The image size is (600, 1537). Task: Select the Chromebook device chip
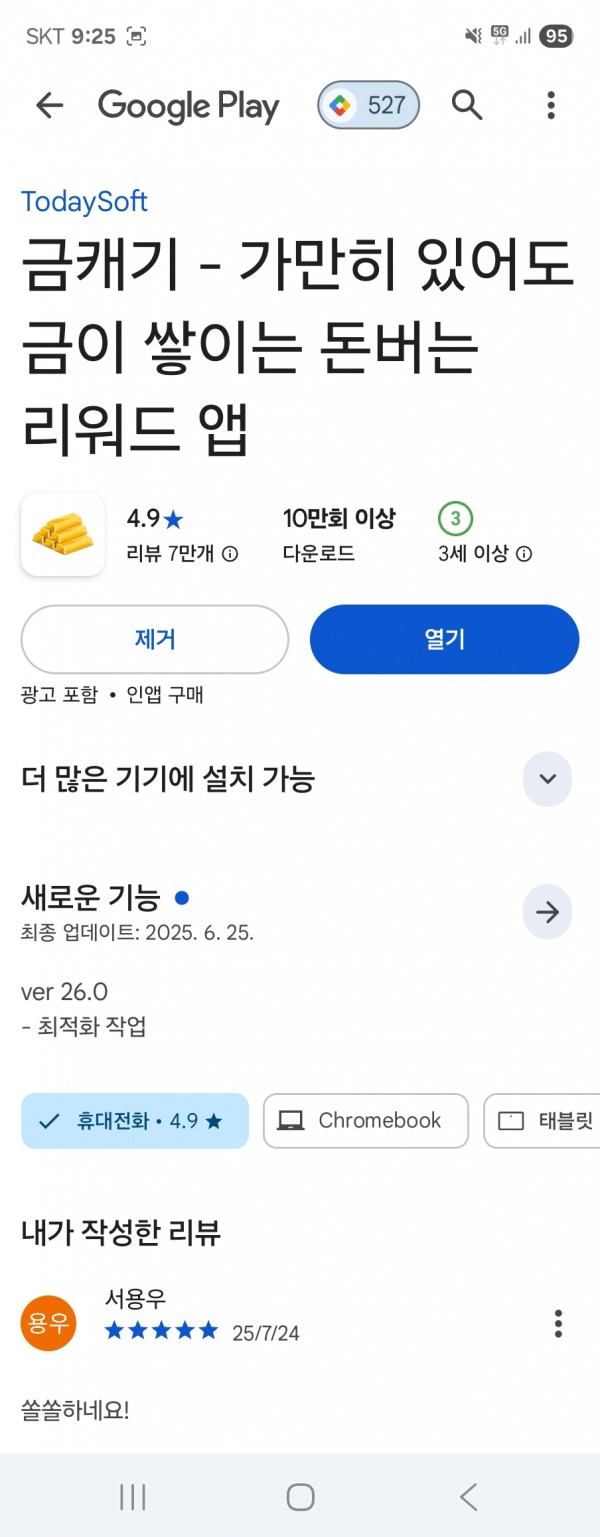pyautogui.click(x=366, y=1121)
